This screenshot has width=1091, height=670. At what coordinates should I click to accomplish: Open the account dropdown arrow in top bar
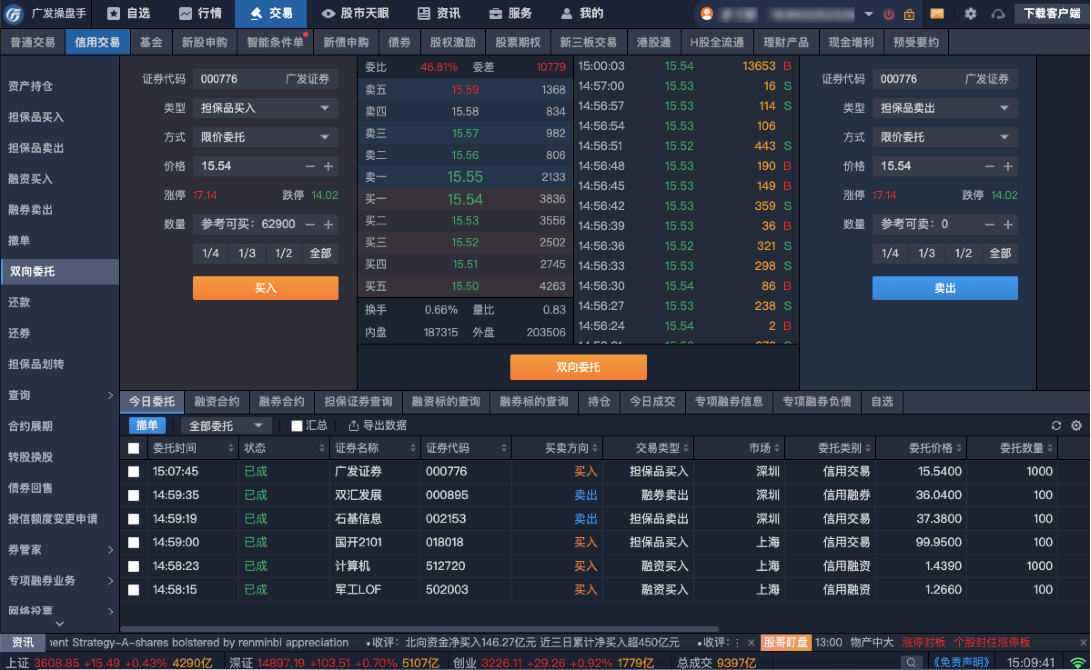pyautogui.click(x=868, y=14)
